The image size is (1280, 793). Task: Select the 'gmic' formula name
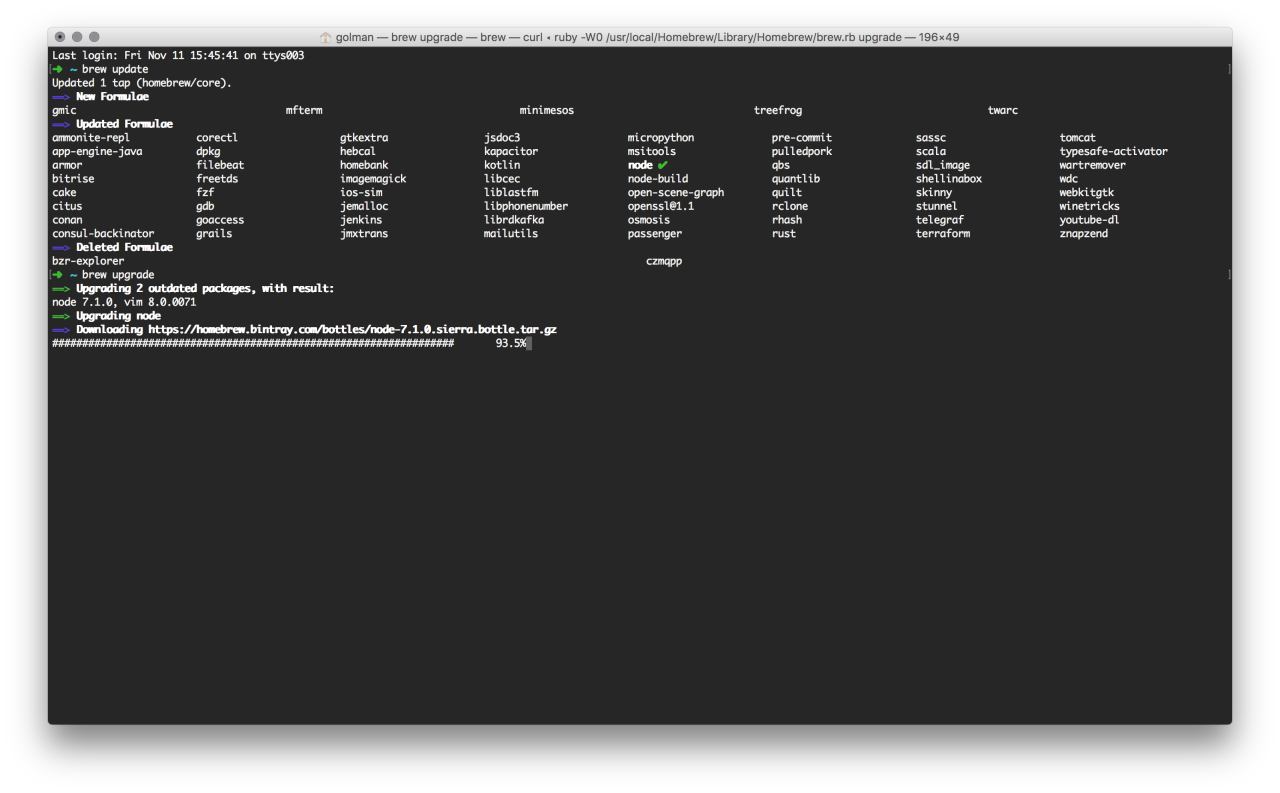(x=64, y=110)
